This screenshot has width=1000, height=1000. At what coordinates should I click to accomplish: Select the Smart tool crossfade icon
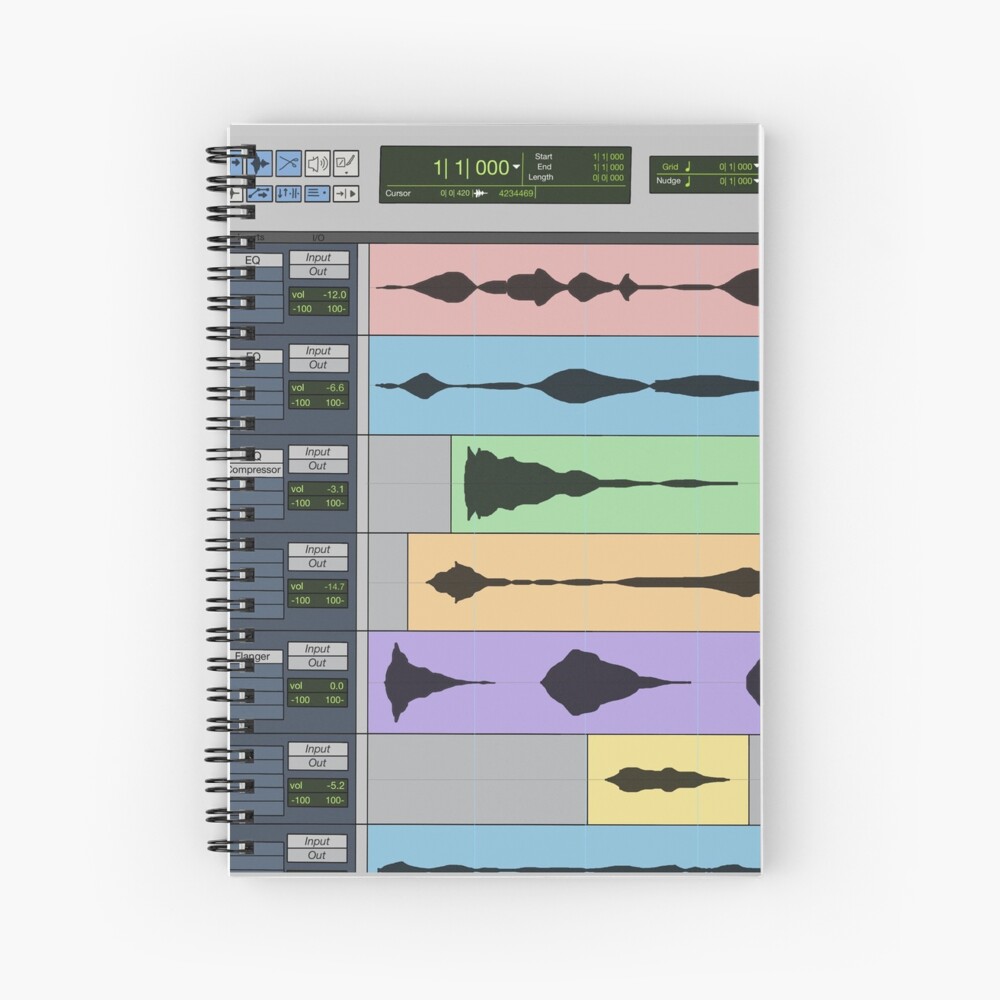tap(288, 162)
